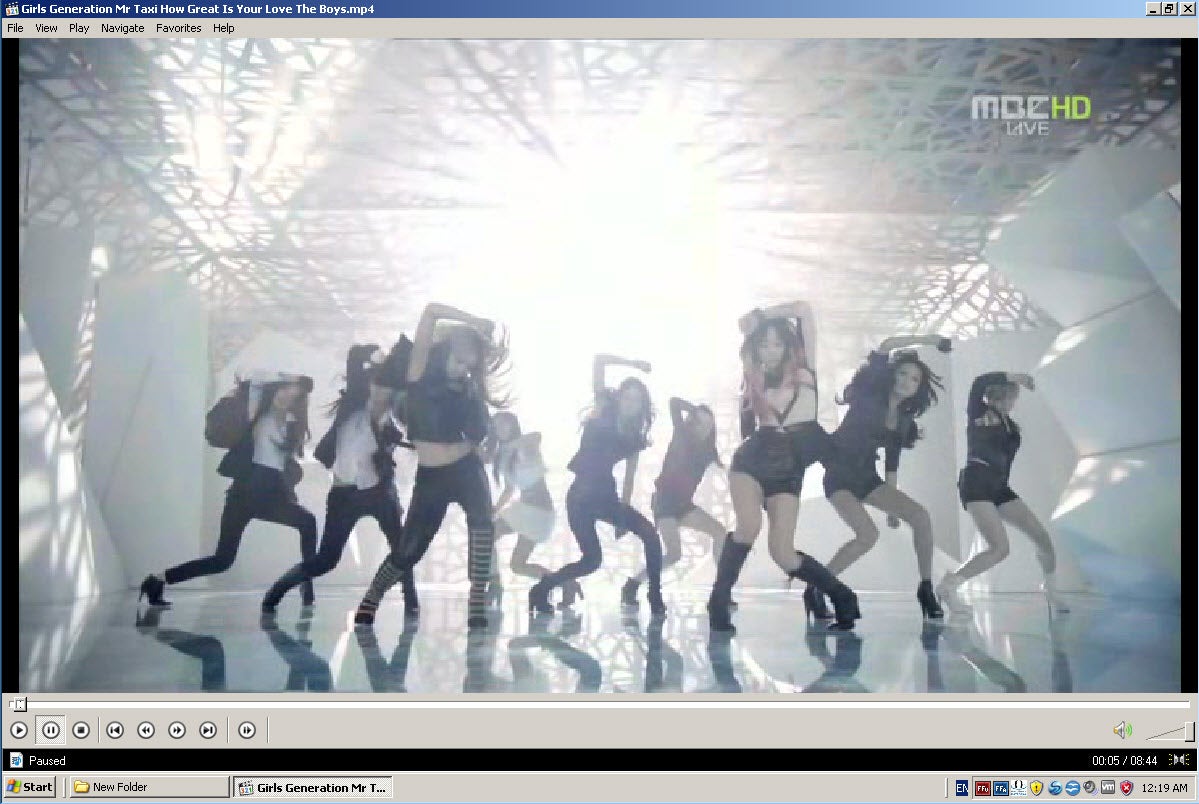This screenshot has width=1199, height=804.
Task: Restore the player window size
Action: point(1170,8)
